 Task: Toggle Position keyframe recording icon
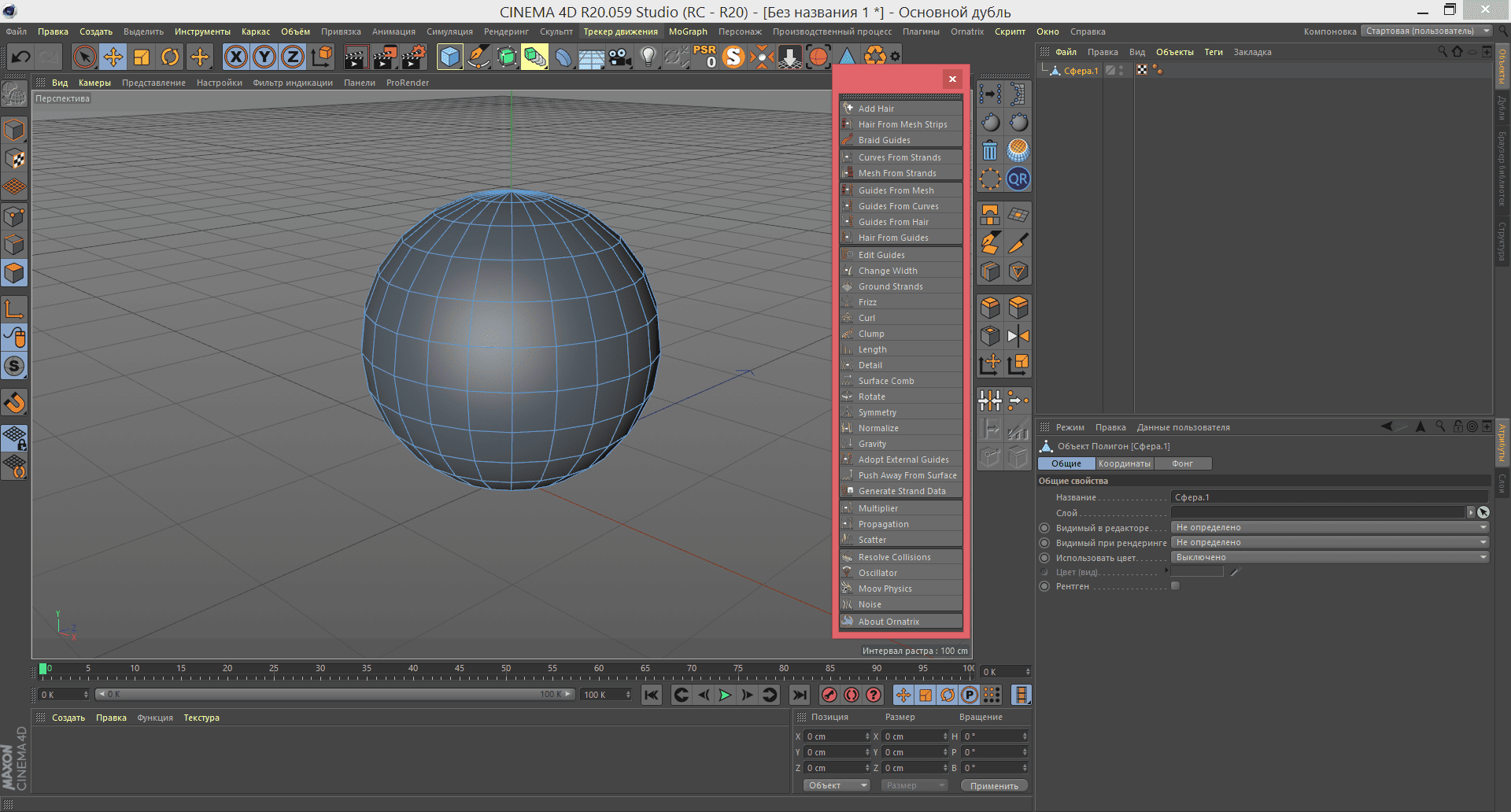pyautogui.click(x=903, y=695)
